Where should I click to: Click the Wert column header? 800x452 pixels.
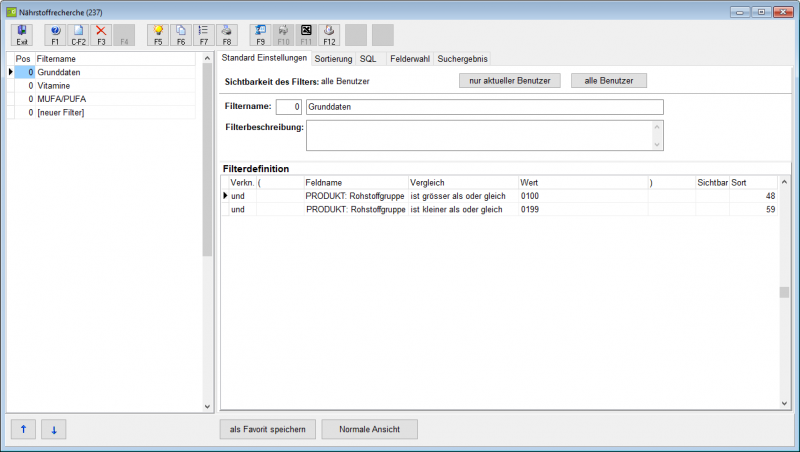583,183
